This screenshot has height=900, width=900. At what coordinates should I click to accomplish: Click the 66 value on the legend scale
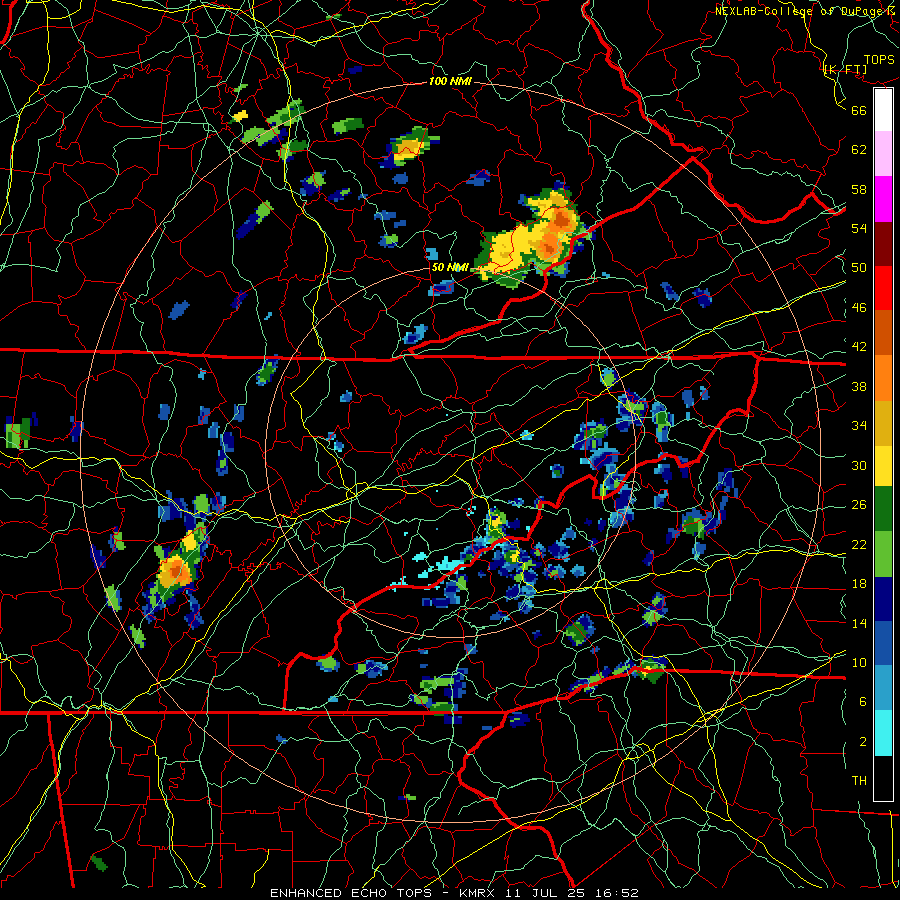pos(859,110)
